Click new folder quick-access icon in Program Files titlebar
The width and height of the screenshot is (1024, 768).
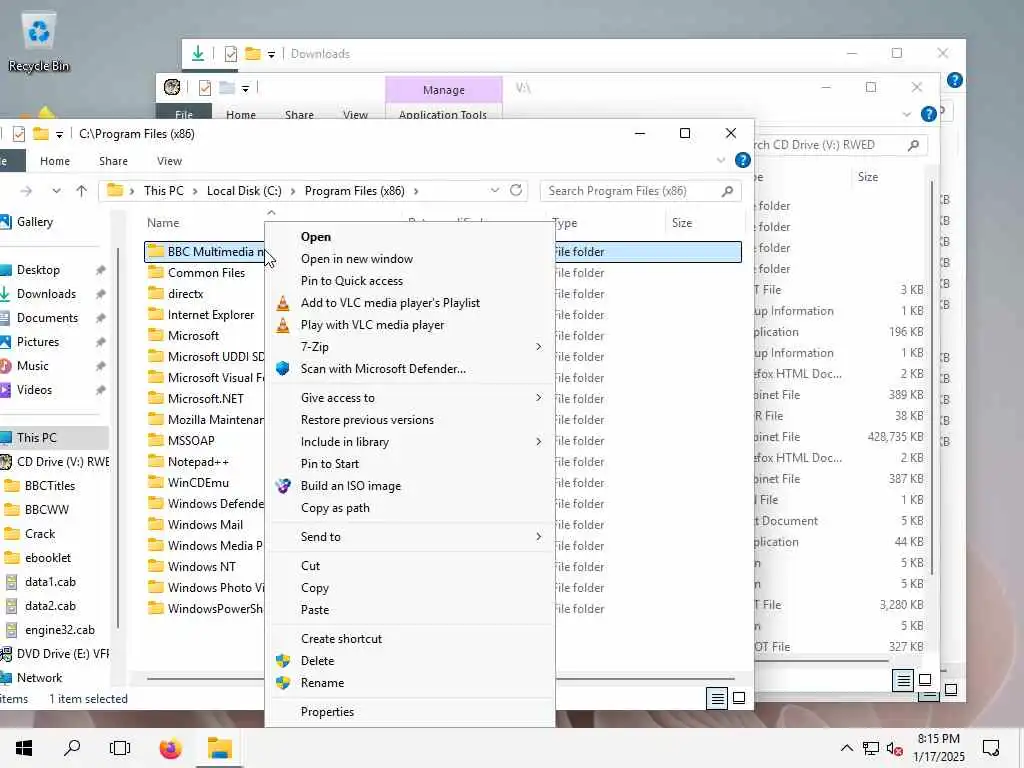(x=40, y=134)
